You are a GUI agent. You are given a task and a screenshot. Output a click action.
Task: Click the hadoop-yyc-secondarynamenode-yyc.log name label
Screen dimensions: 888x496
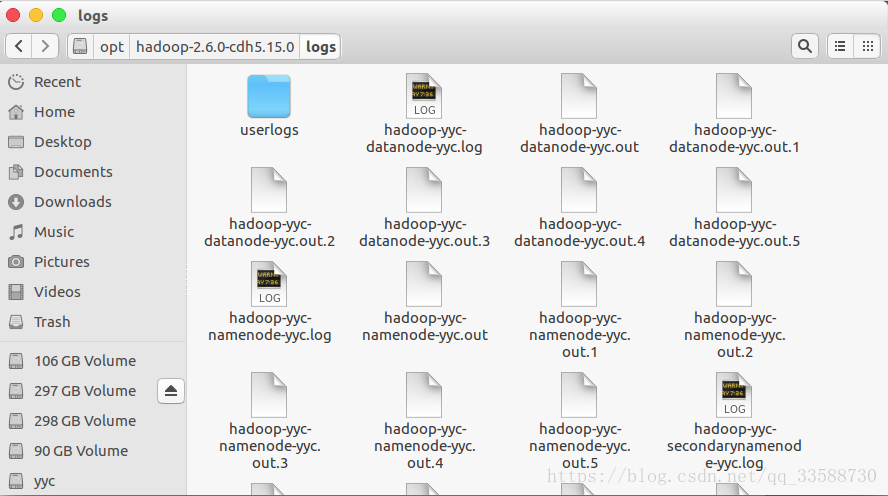click(734, 446)
